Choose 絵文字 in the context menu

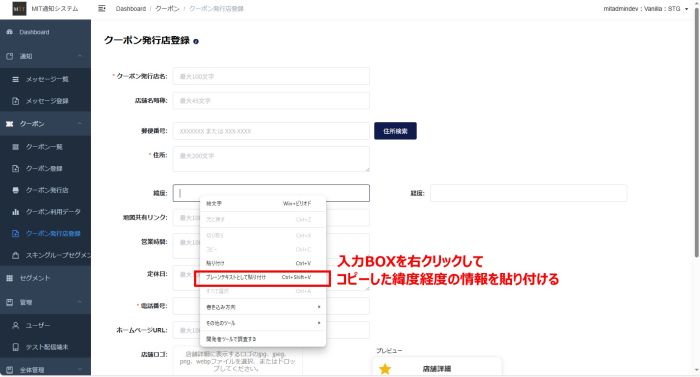[262, 203]
